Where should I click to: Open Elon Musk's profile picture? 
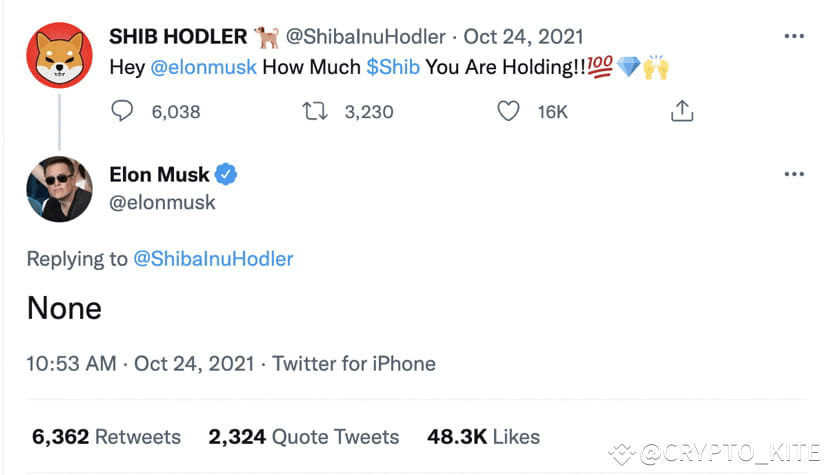pyautogui.click(x=59, y=189)
